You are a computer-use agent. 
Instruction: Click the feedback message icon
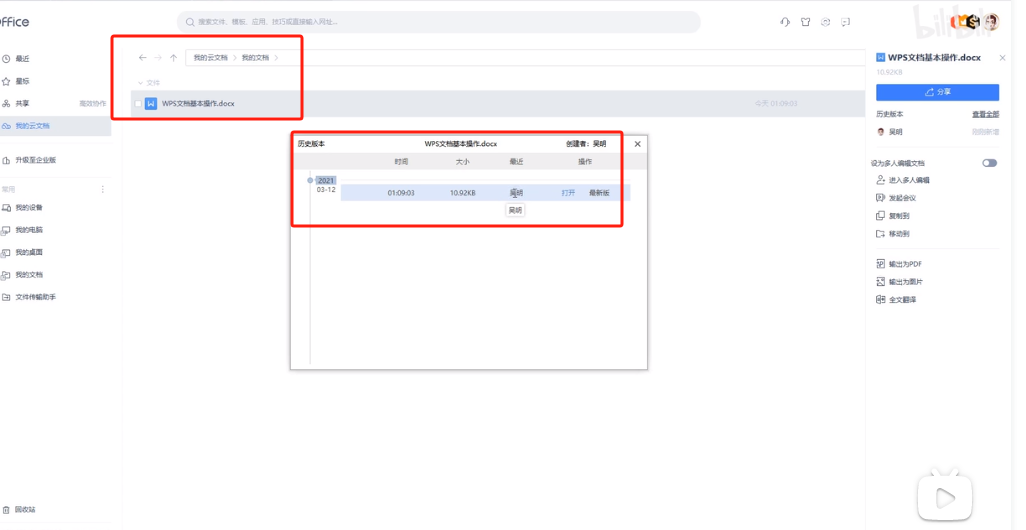coord(846,22)
